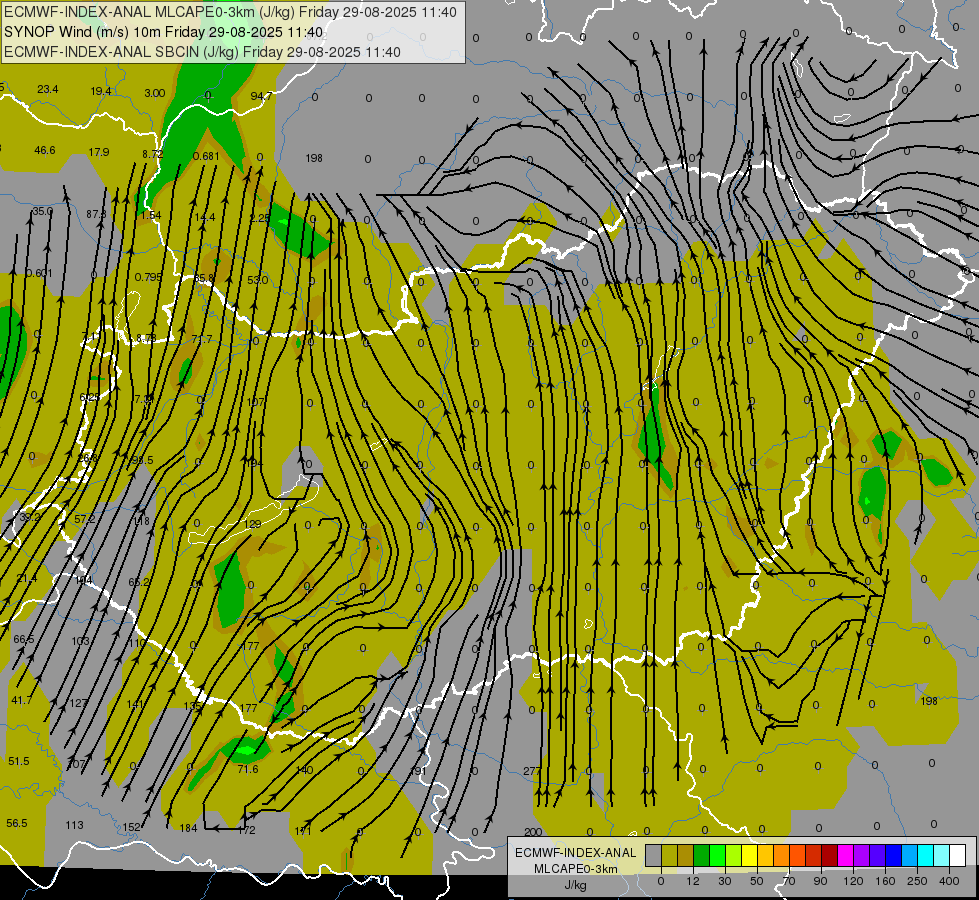979x900 pixels.
Task: Click the '160' legend scale label
Action: click(885, 881)
